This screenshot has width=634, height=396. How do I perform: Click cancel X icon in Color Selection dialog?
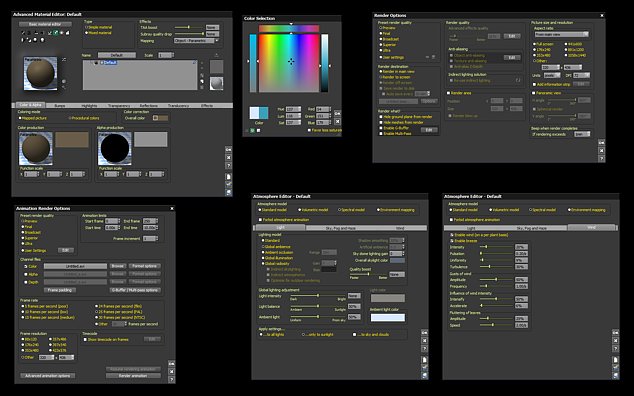pos(337,121)
